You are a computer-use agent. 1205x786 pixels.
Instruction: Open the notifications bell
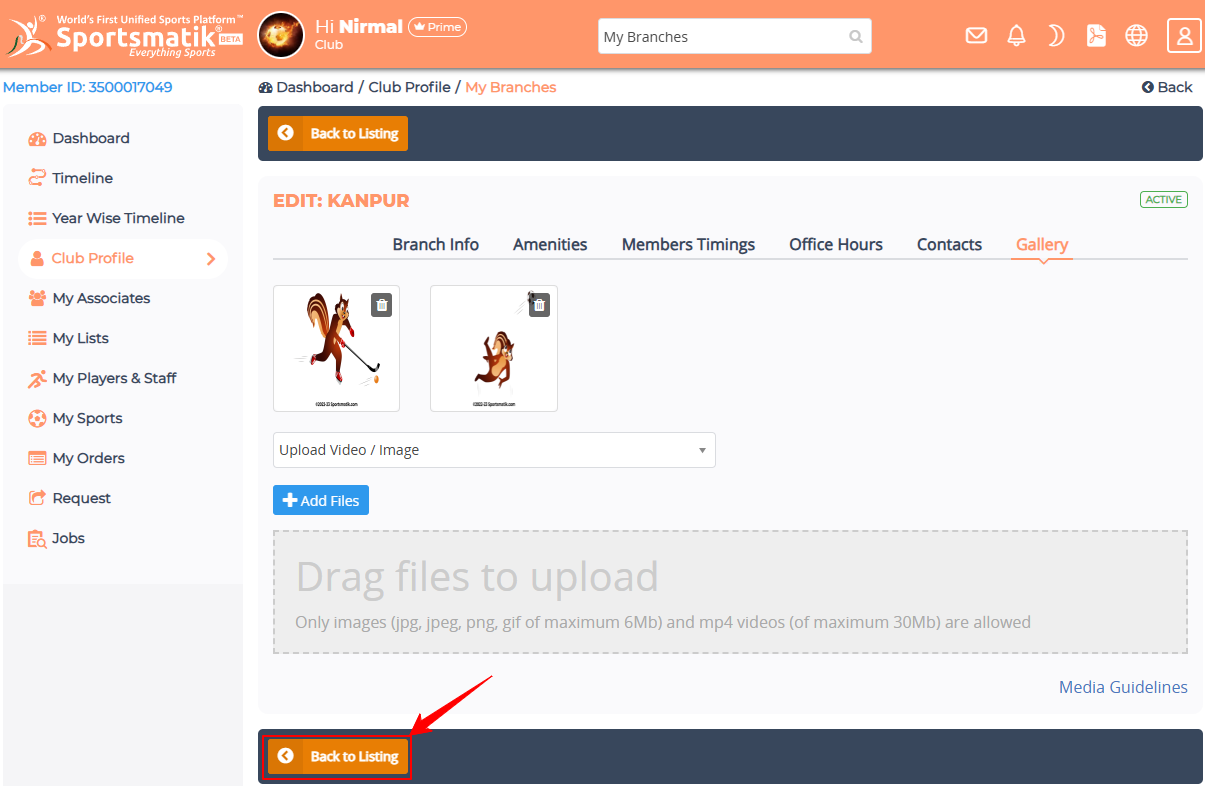pyautogui.click(x=1016, y=36)
